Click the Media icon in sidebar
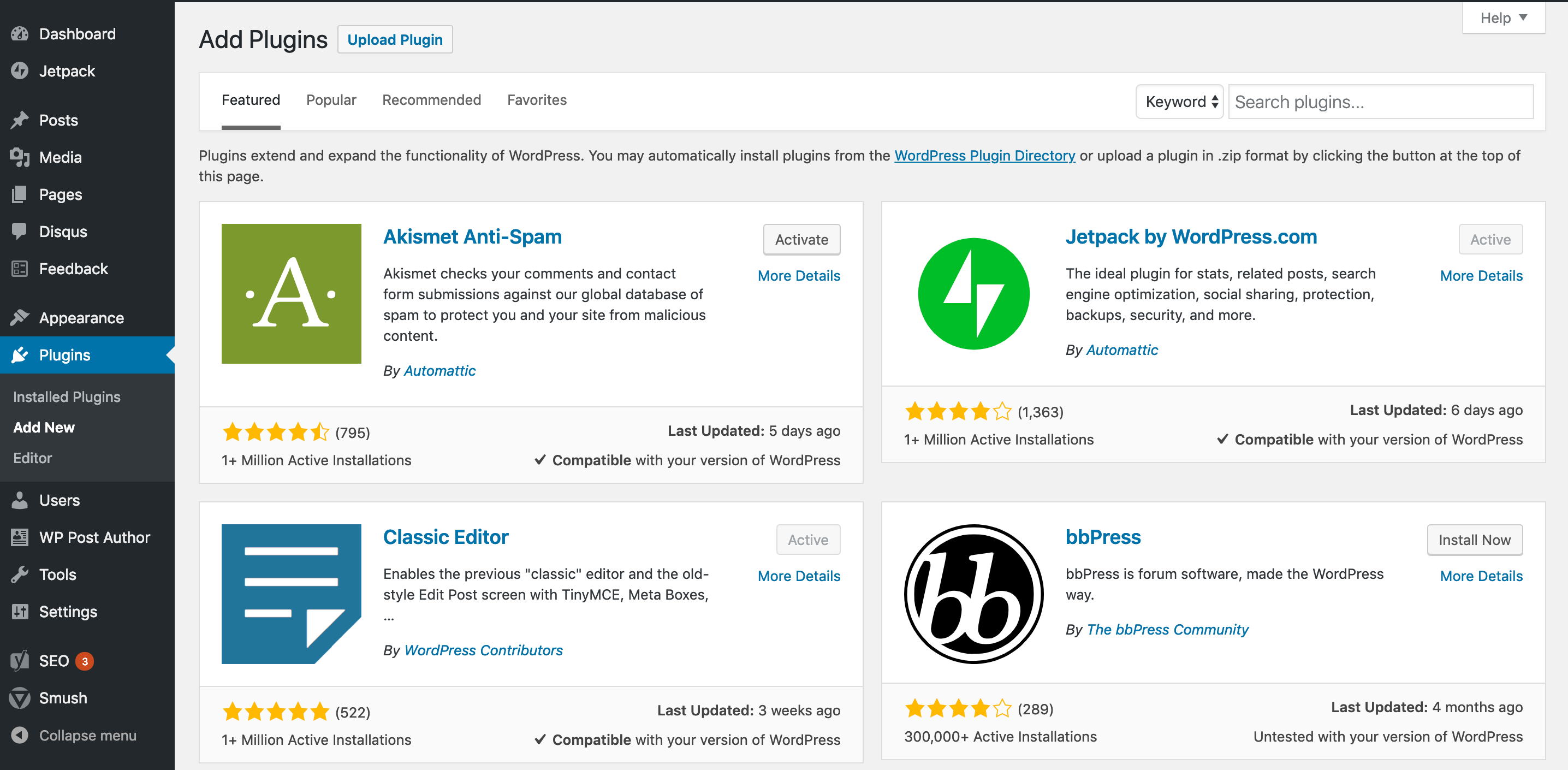1568x770 pixels. [x=20, y=157]
